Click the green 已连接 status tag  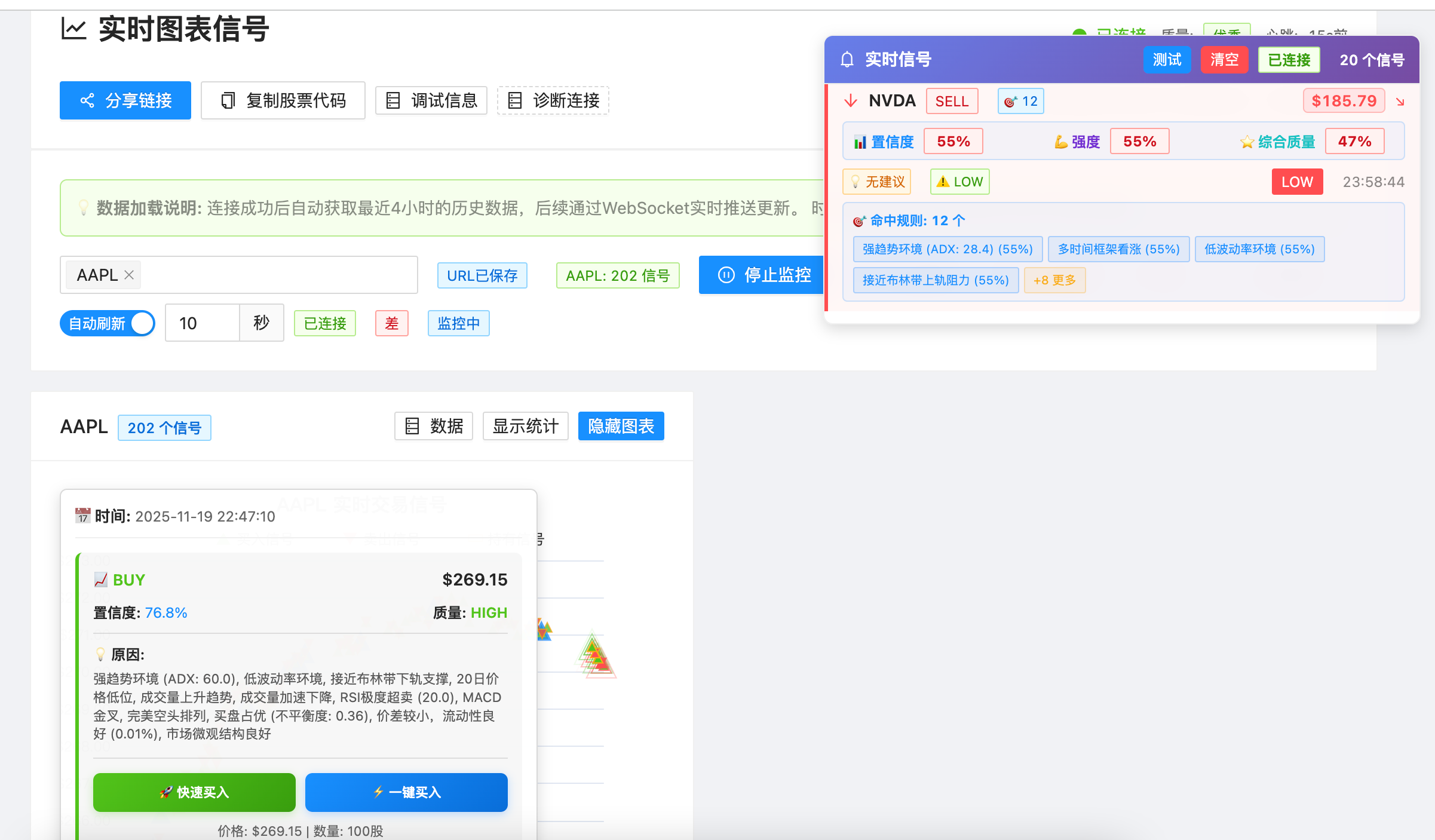pyautogui.click(x=325, y=323)
